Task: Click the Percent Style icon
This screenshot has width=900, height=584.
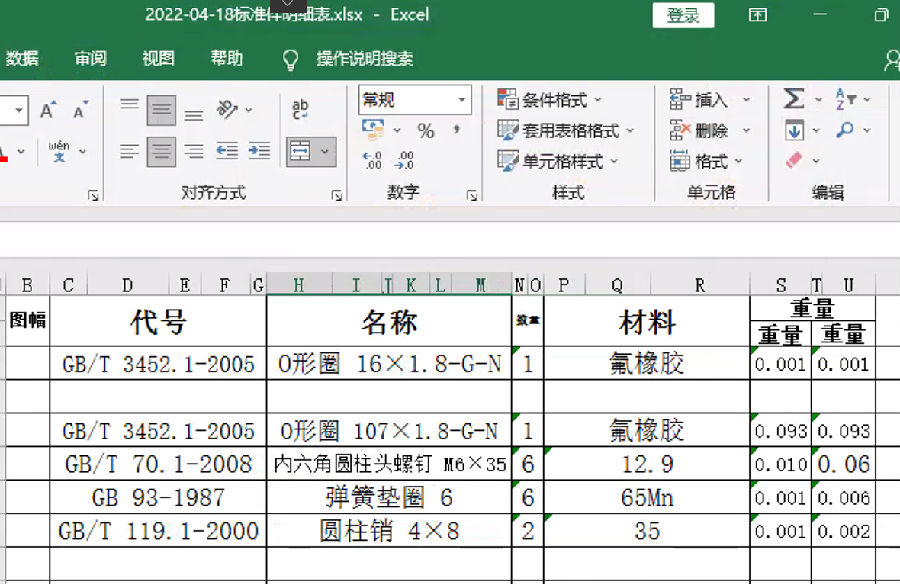Action: (426, 131)
